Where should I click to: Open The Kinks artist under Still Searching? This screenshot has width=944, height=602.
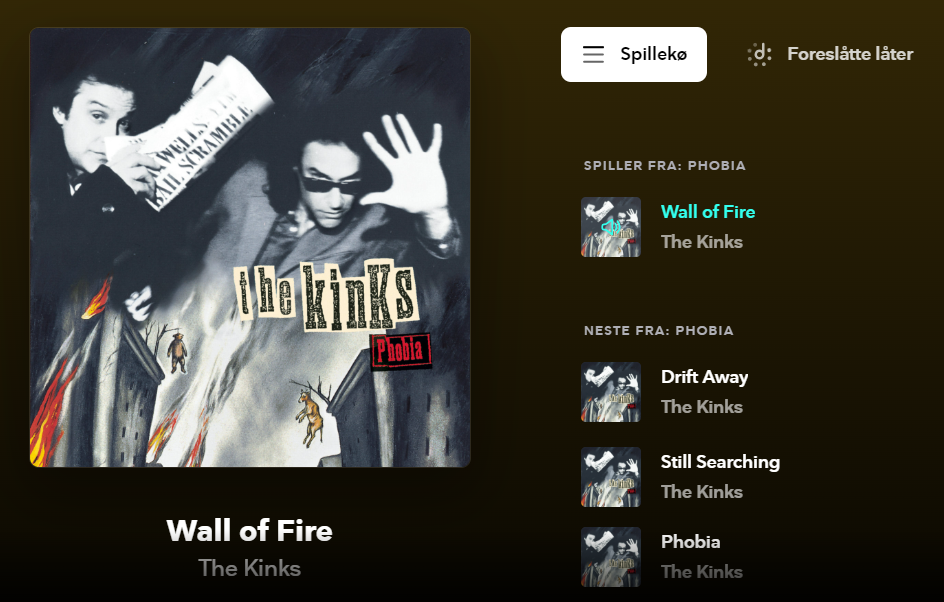[x=702, y=492]
